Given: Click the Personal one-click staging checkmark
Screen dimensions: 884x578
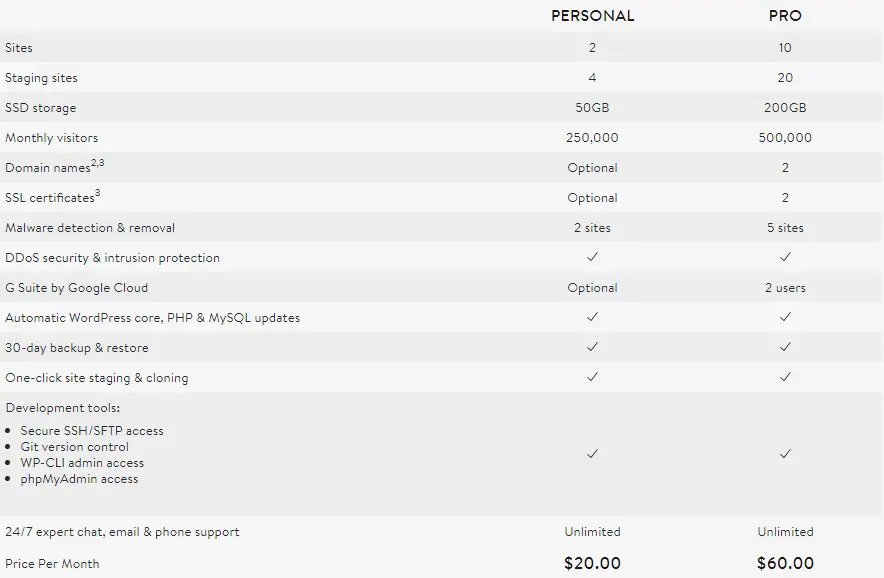Looking at the screenshot, I should pyautogui.click(x=592, y=377).
